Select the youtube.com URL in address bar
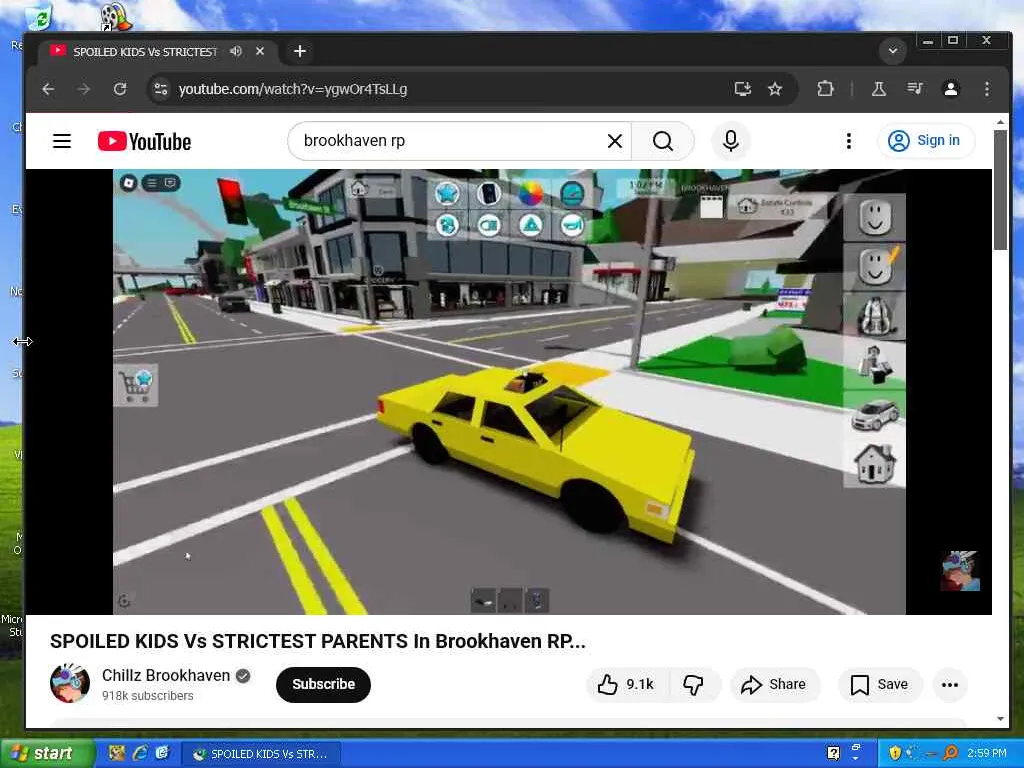1024x768 pixels. 293,89
